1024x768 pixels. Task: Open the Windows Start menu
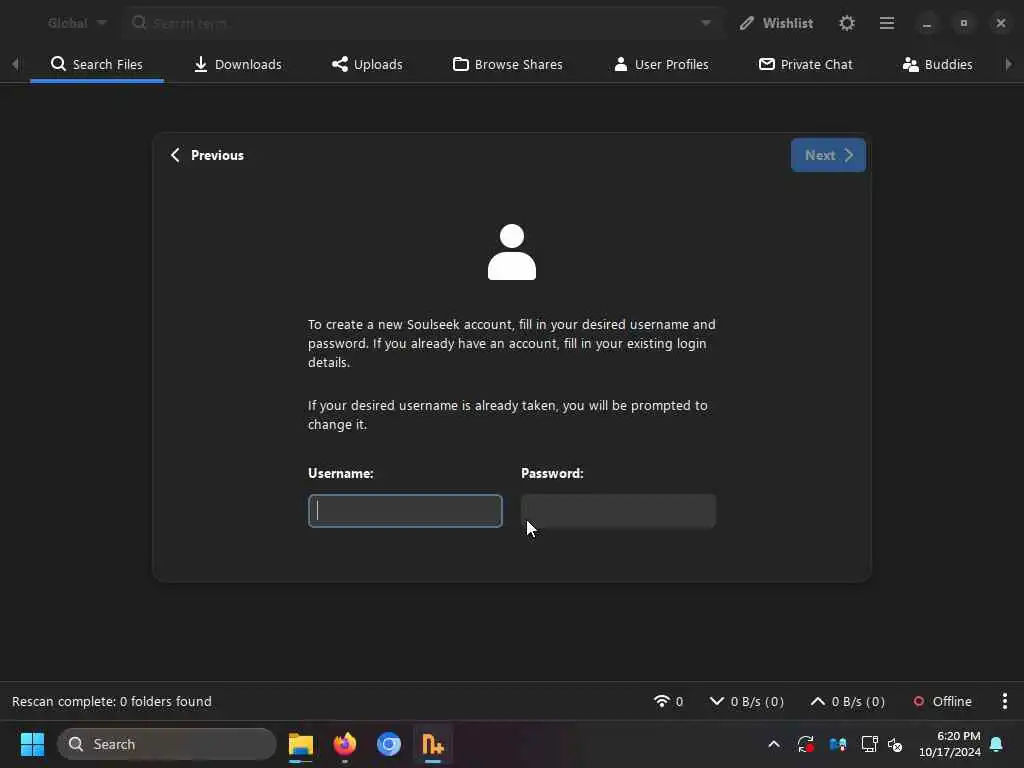(x=32, y=744)
